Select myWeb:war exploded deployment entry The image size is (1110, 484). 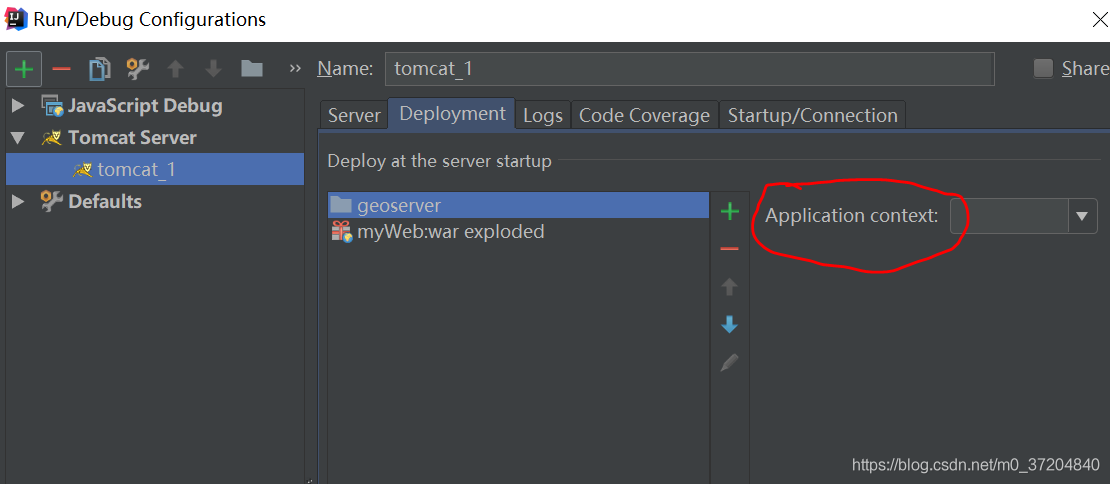518,231
